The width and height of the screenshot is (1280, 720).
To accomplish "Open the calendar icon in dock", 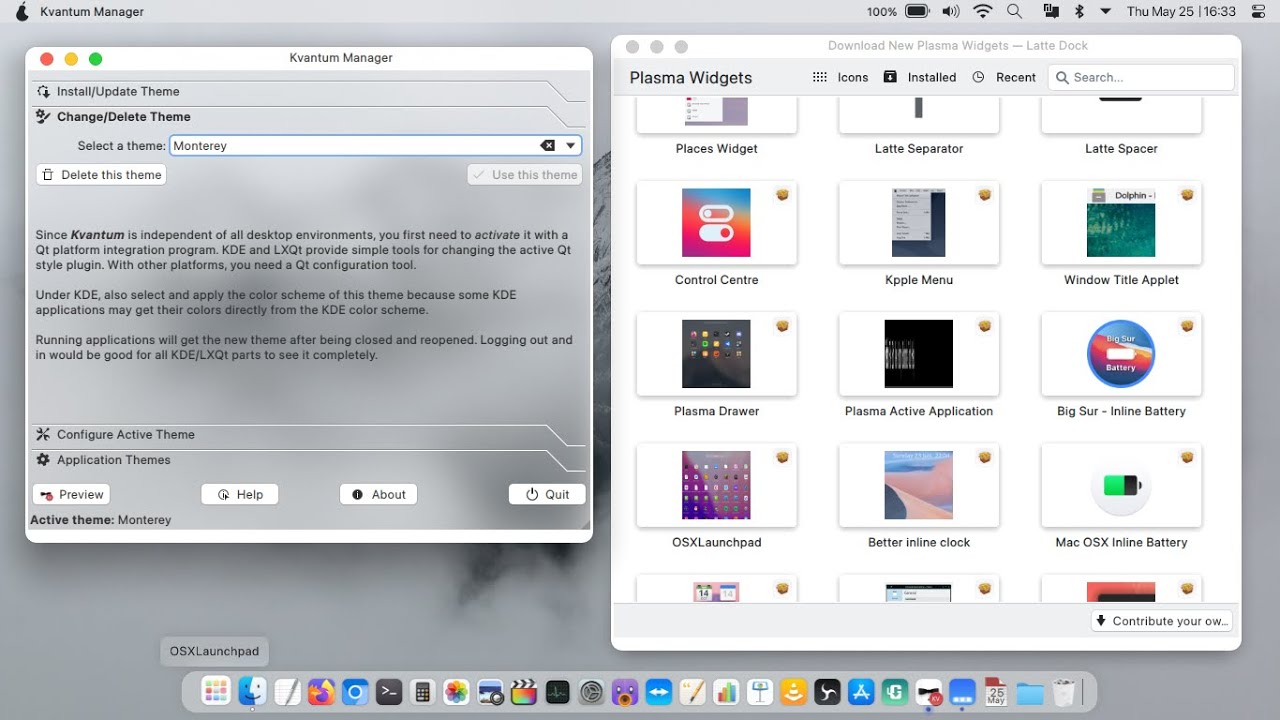I will click(x=996, y=691).
